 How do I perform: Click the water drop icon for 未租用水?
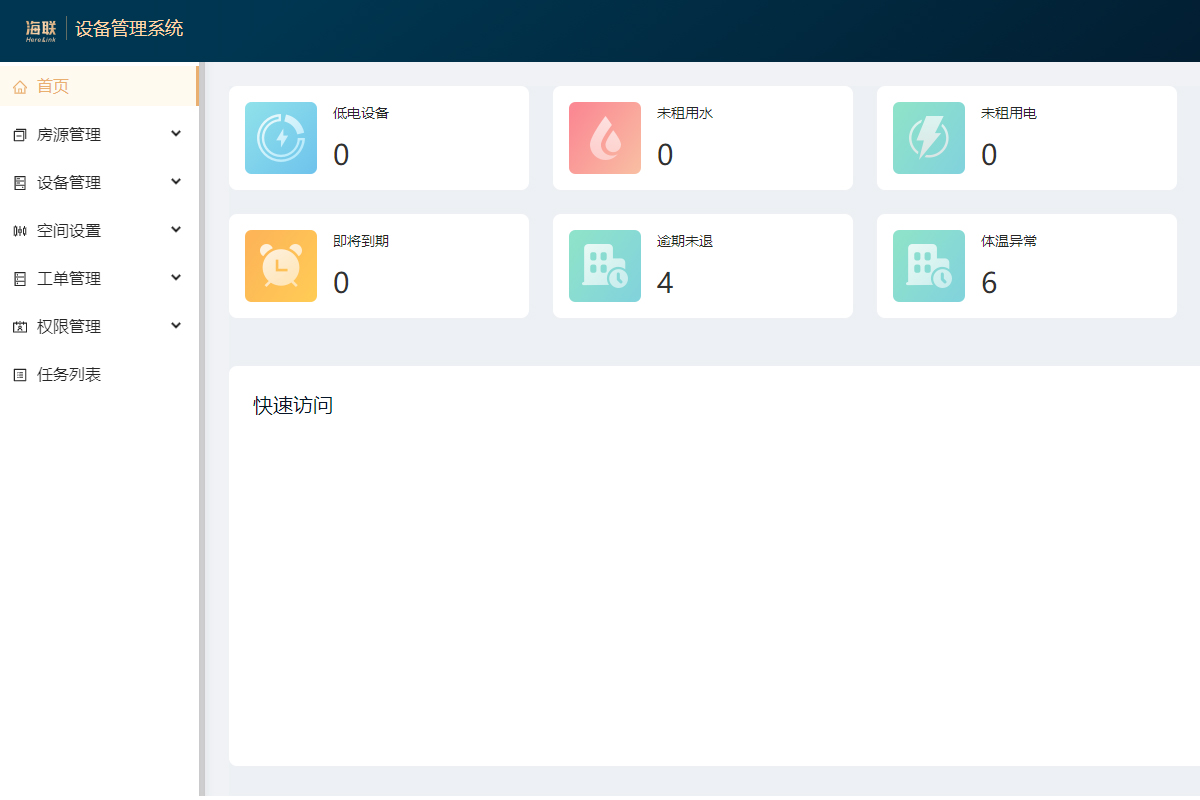point(605,138)
